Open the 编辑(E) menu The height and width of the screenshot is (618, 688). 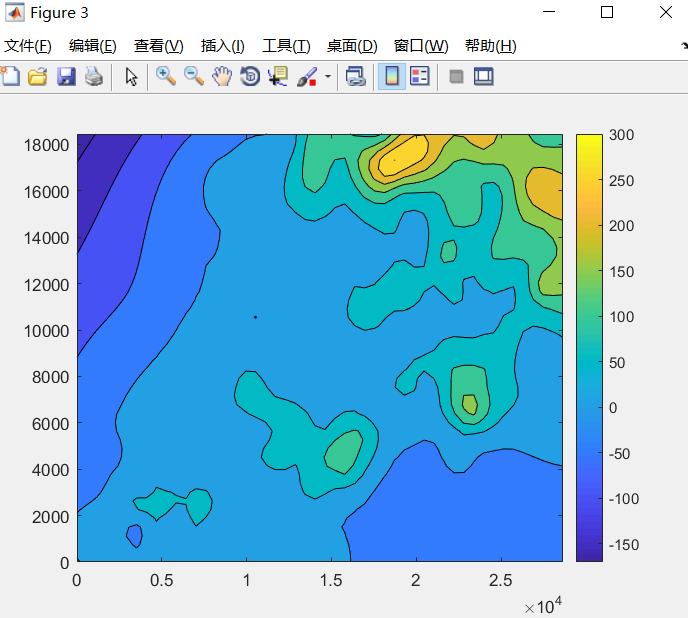(93, 46)
